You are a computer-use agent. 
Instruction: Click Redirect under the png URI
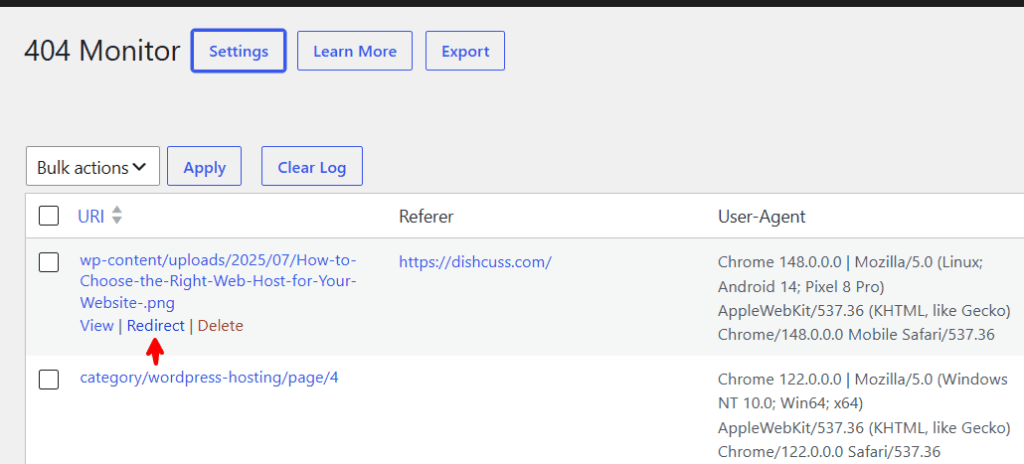pyautogui.click(x=155, y=325)
